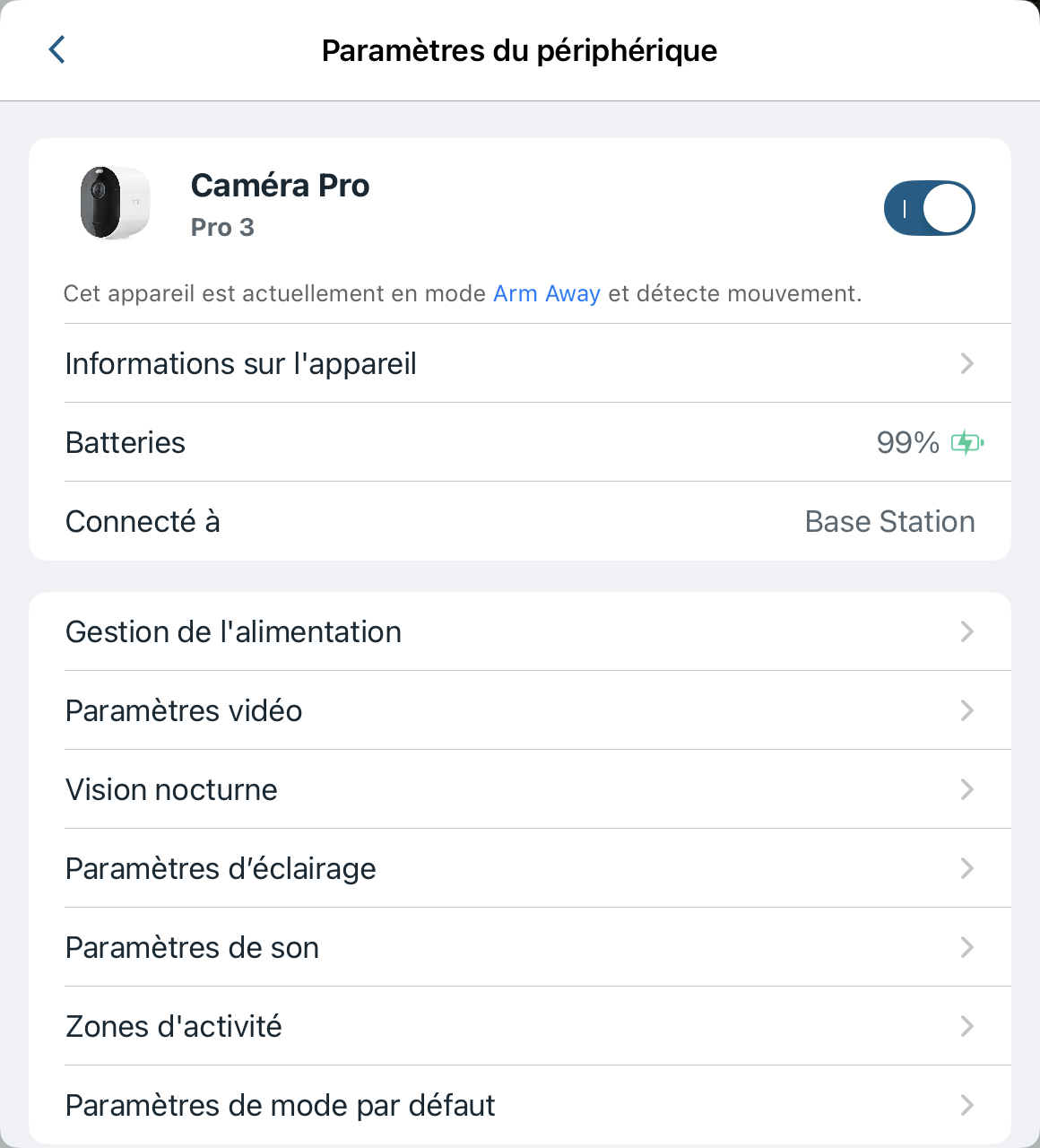Tap chevron next to Gestion de l'alimentation
The height and width of the screenshot is (1148, 1040).
point(966,631)
